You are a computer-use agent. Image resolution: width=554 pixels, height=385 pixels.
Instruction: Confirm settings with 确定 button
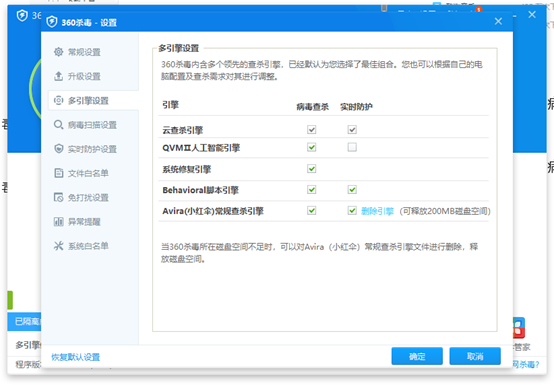pyautogui.click(x=417, y=356)
